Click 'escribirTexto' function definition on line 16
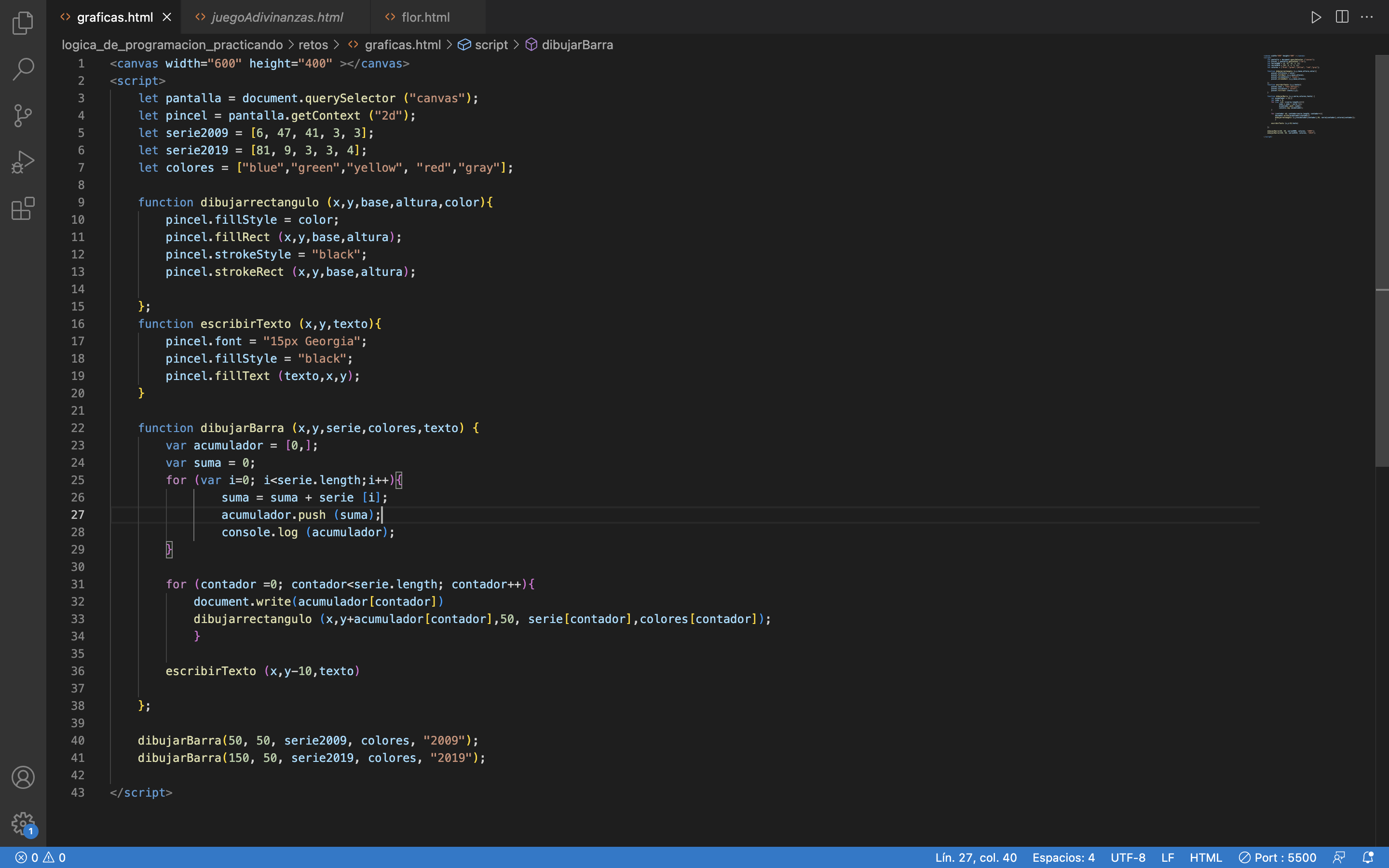This screenshot has width=1389, height=868. coord(245,324)
